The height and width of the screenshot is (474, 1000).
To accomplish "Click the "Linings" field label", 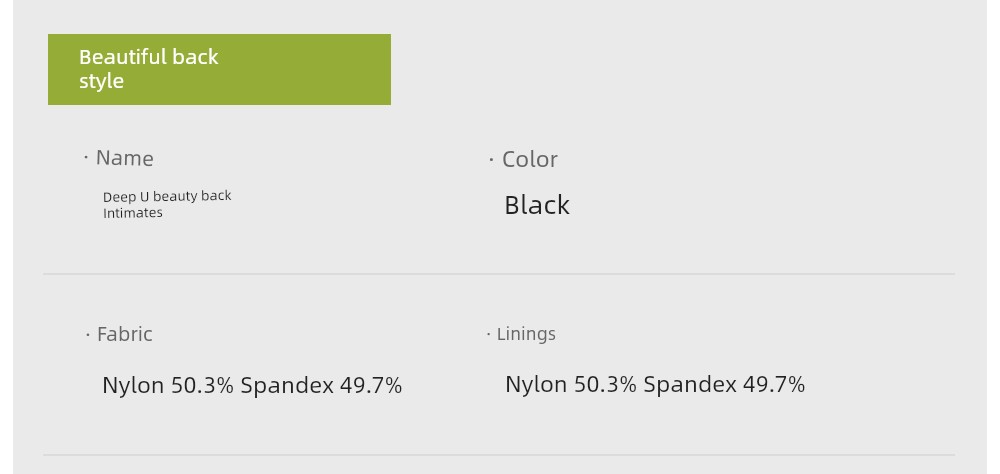I will click(526, 334).
